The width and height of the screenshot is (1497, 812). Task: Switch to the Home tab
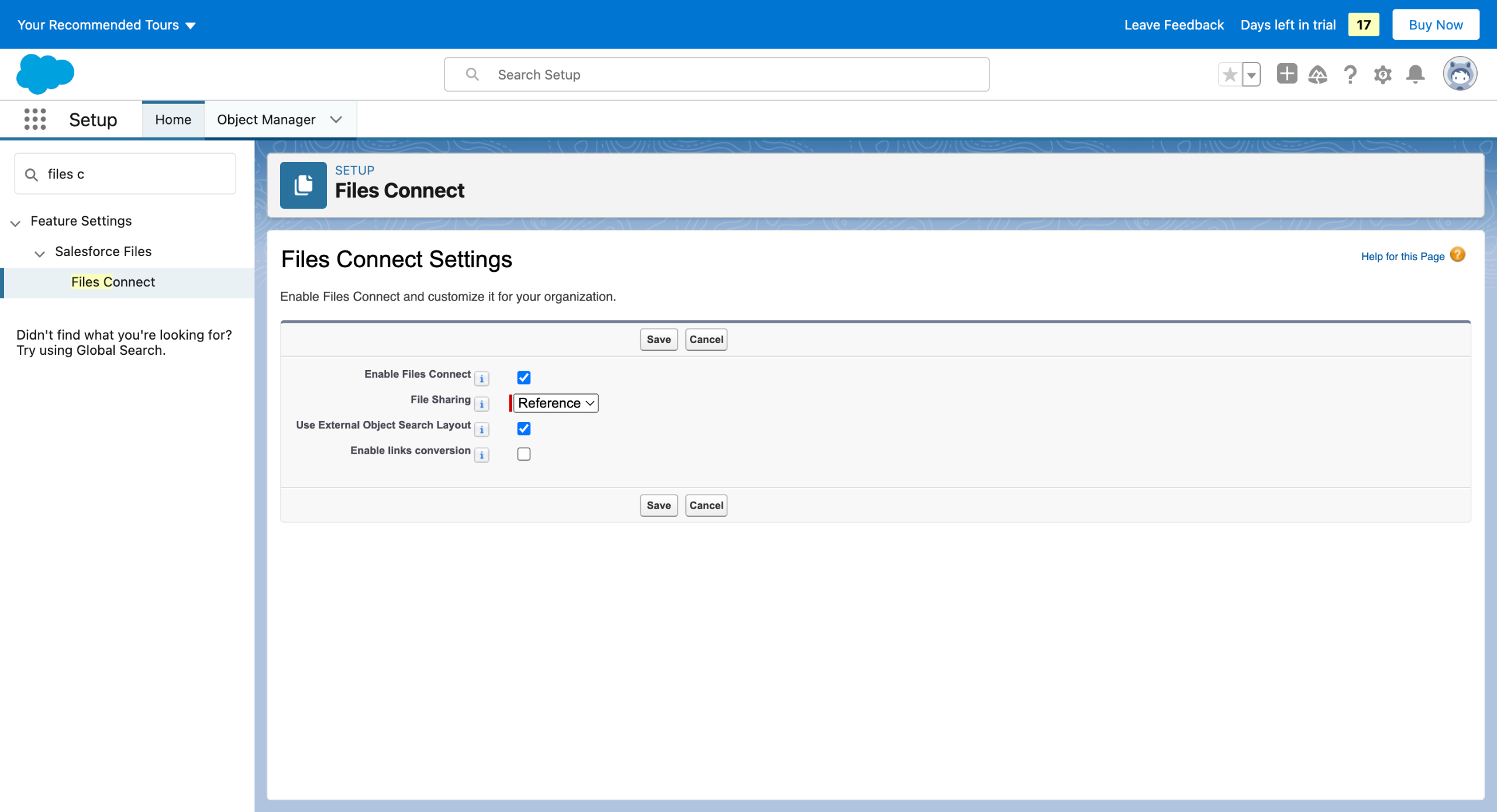[173, 119]
